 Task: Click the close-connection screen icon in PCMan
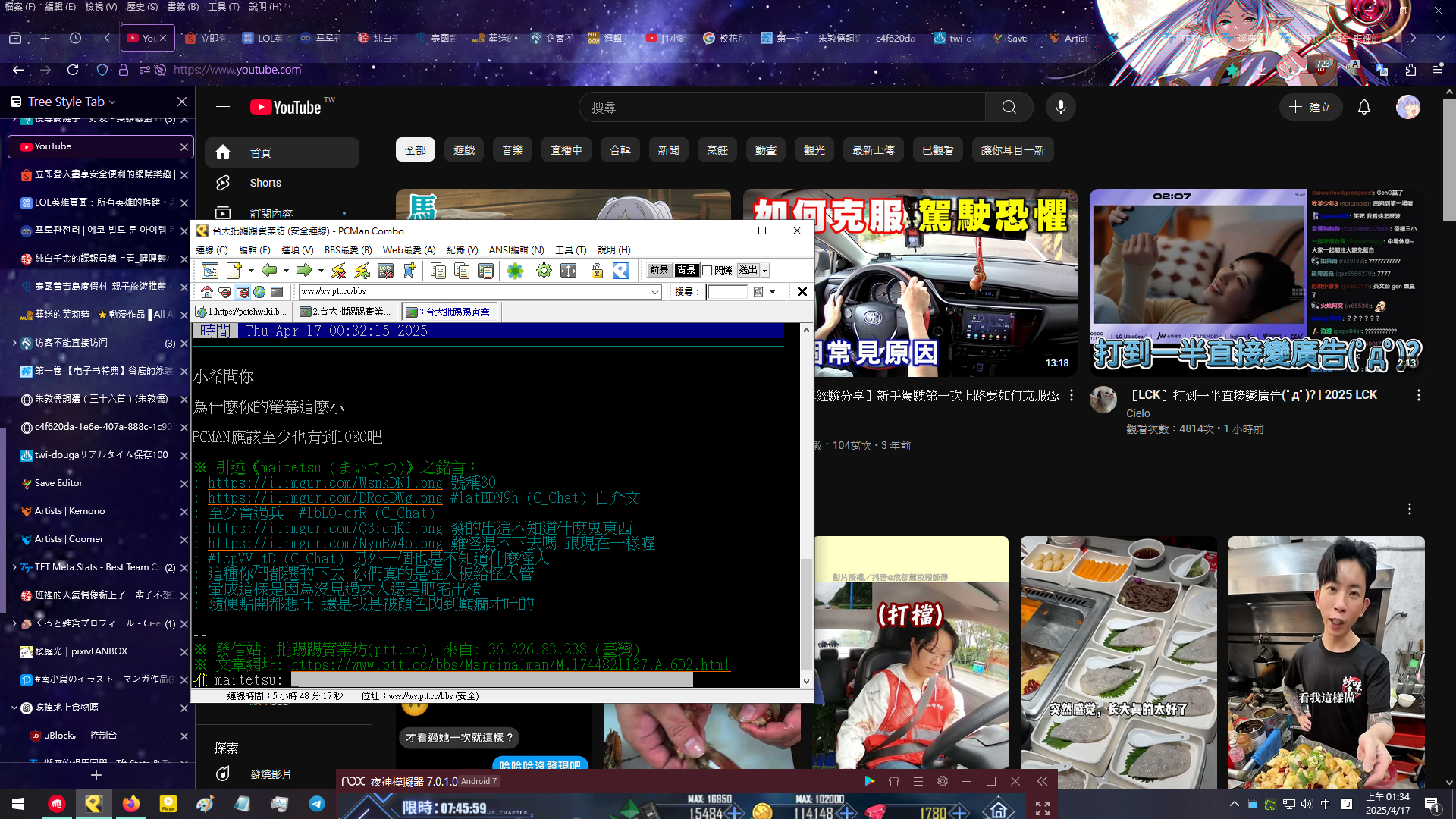(385, 271)
